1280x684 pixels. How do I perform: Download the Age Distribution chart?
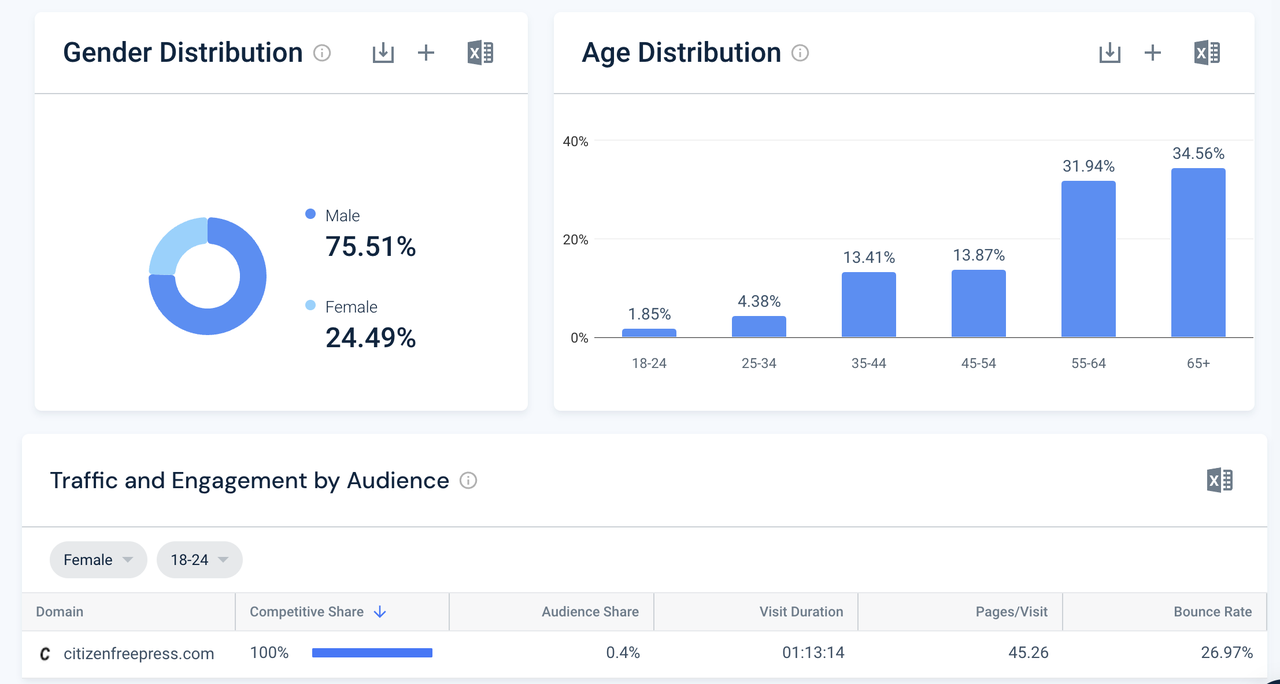point(1110,53)
